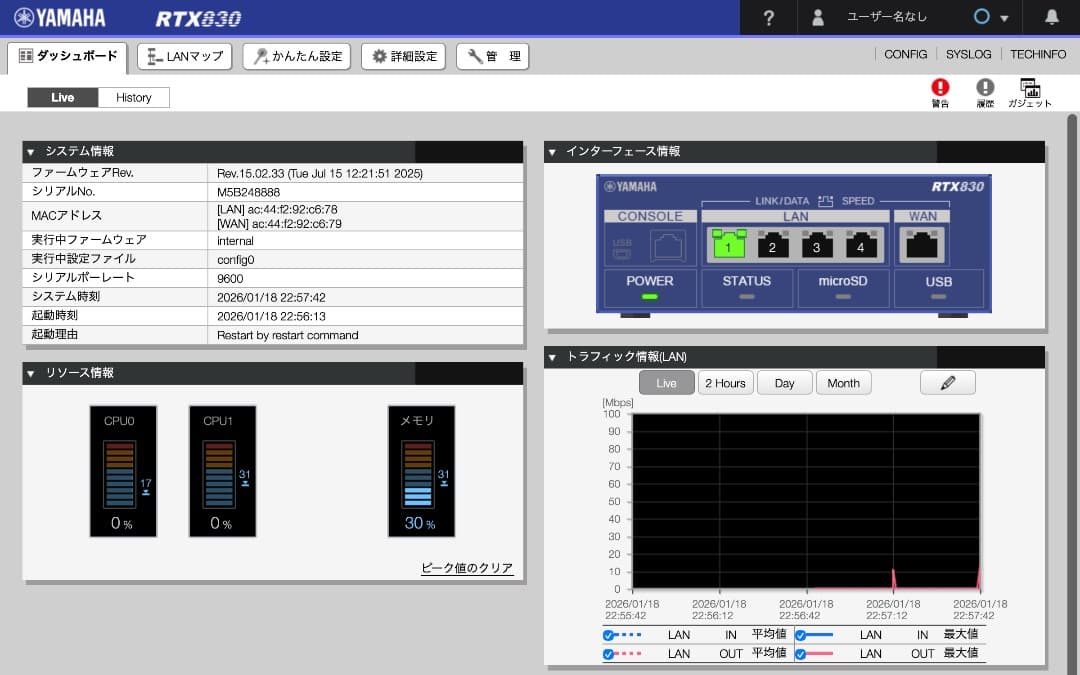Click the memory usage gauge
1080x675 pixels.
(421, 471)
